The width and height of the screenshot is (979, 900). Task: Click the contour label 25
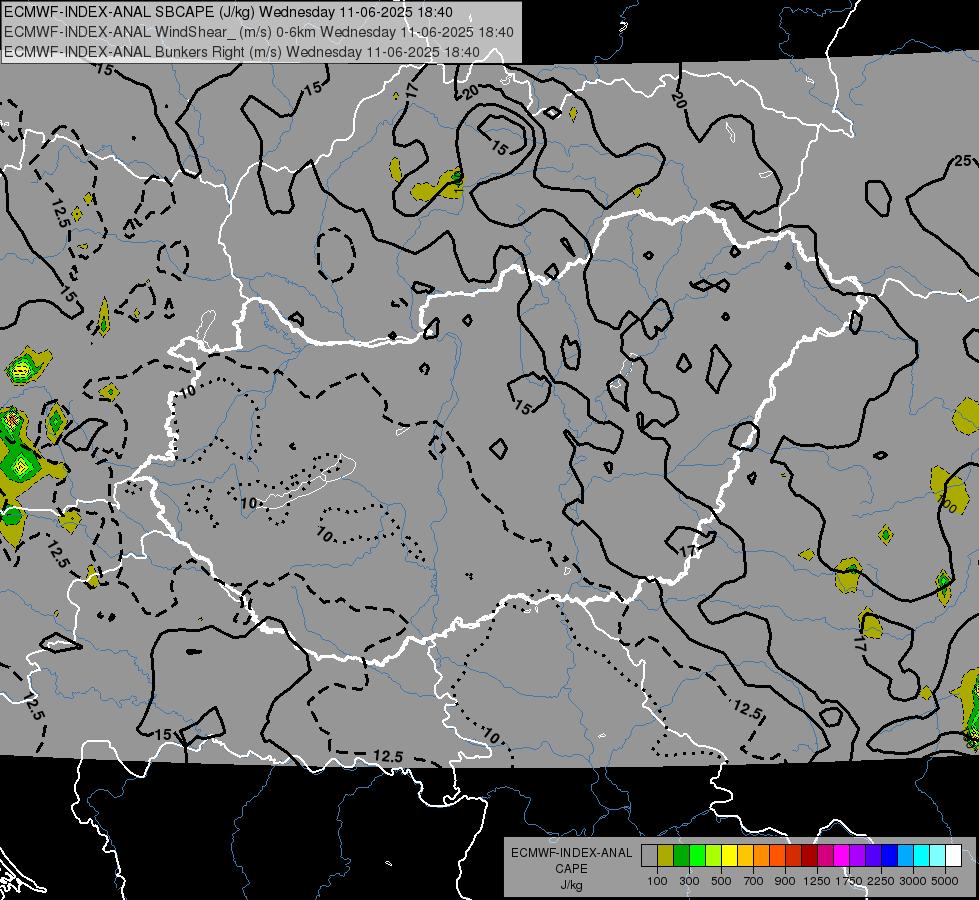pyautogui.click(x=962, y=161)
